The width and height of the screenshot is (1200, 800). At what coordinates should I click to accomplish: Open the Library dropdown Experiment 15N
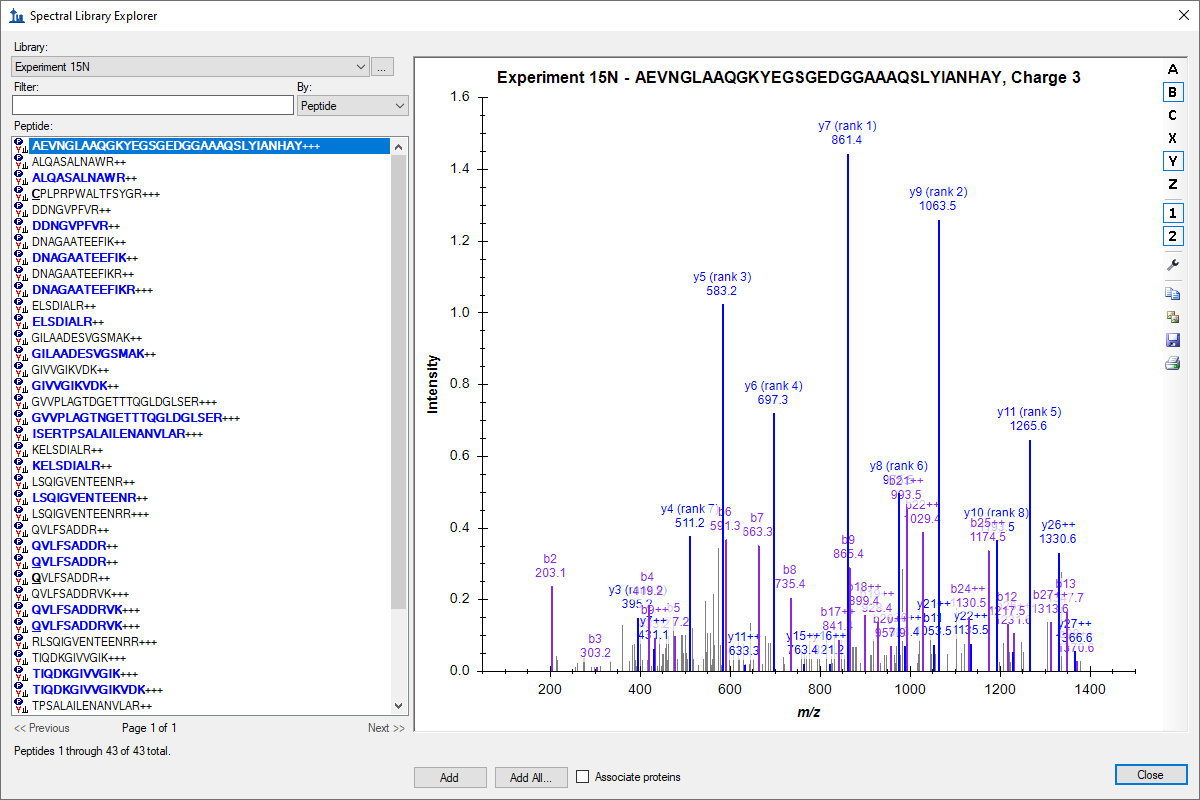pos(190,67)
